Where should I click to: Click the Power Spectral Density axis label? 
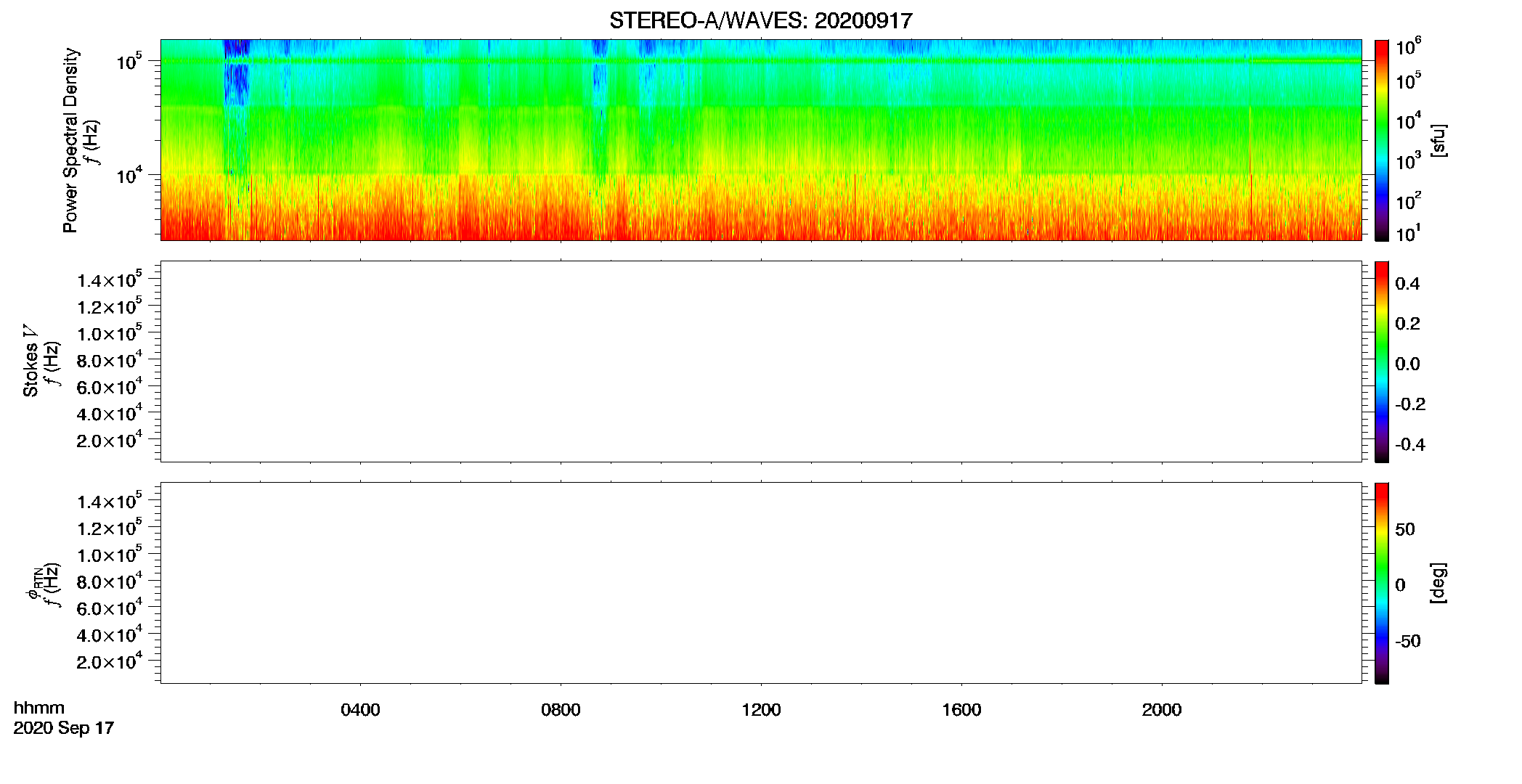pyautogui.click(x=70, y=140)
